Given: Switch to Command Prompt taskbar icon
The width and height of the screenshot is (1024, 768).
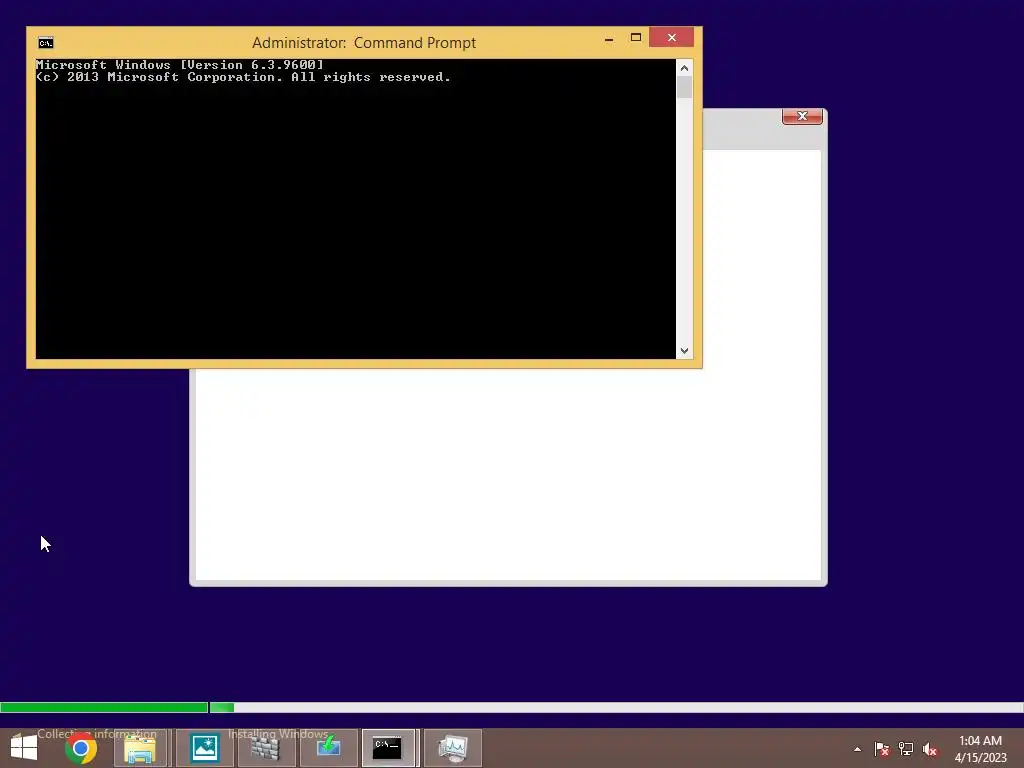Looking at the screenshot, I should pos(388,748).
